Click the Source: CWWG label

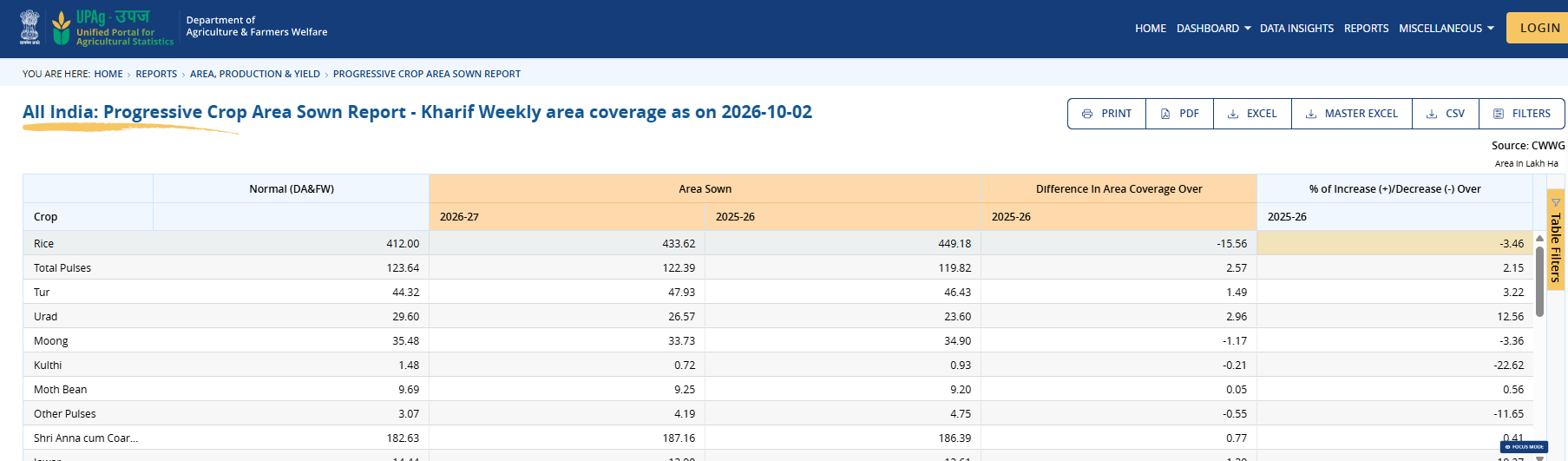(x=1528, y=146)
